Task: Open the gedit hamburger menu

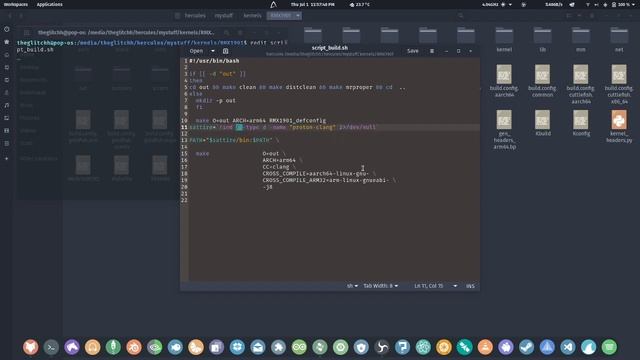Action: click(x=432, y=51)
